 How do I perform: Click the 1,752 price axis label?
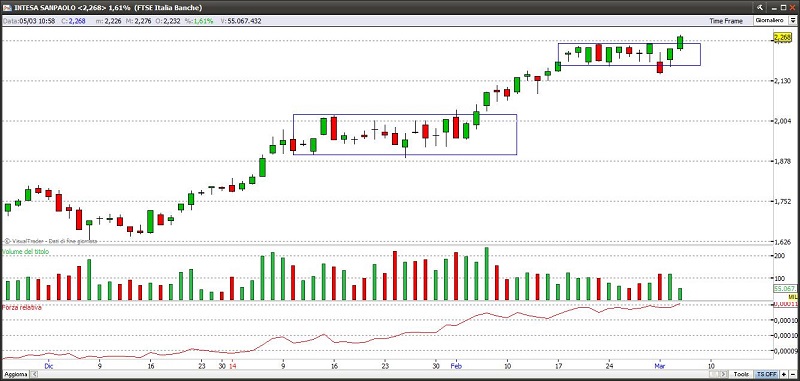(783, 201)
